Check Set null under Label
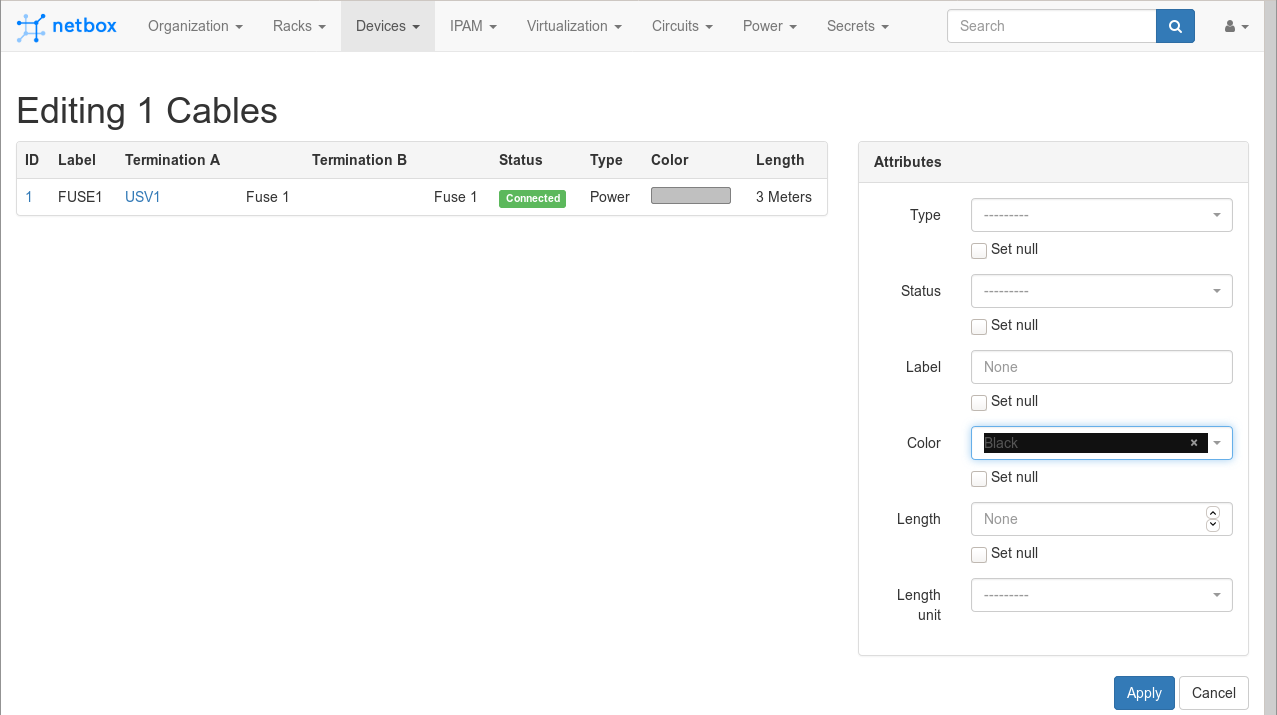 click(979, 402)
